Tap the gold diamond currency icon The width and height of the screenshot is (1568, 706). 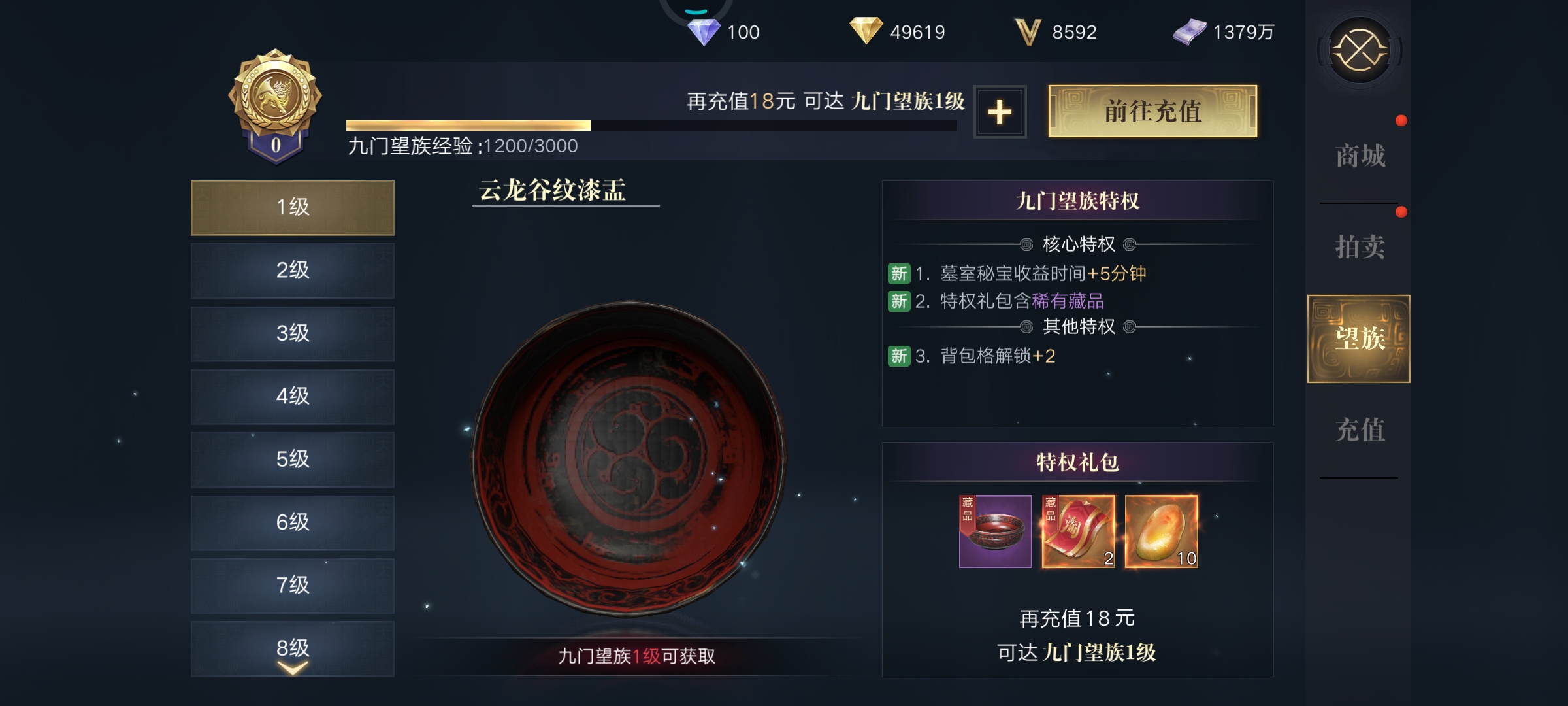(866, 31)
